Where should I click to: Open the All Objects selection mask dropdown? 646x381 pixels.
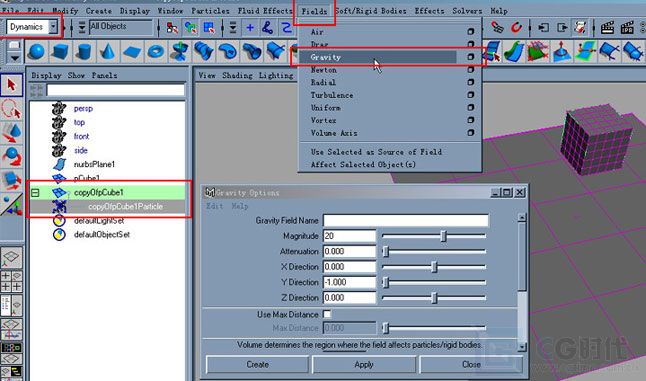[121, 27]
